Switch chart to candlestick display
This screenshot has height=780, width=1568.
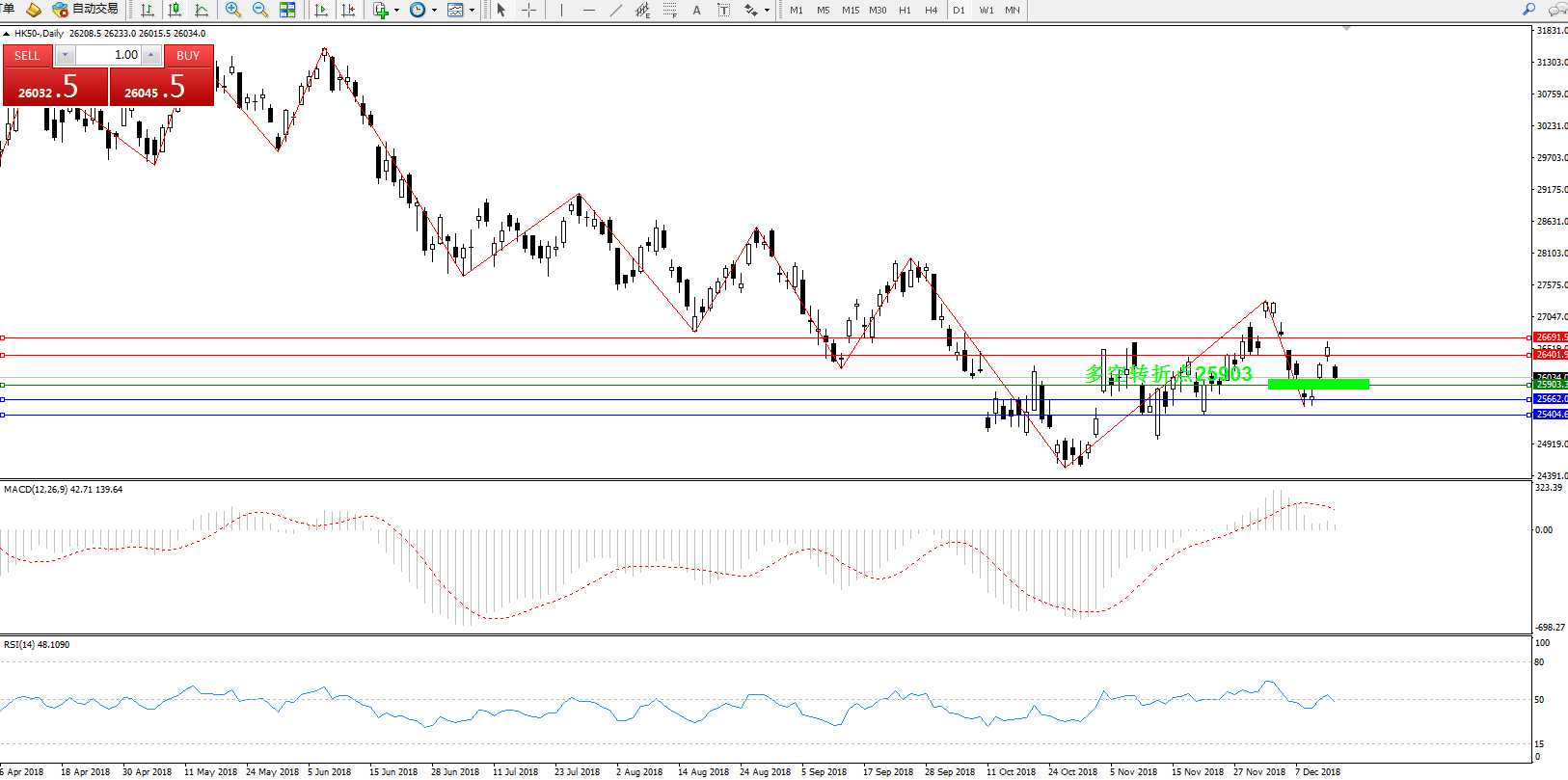coord(175,10)
